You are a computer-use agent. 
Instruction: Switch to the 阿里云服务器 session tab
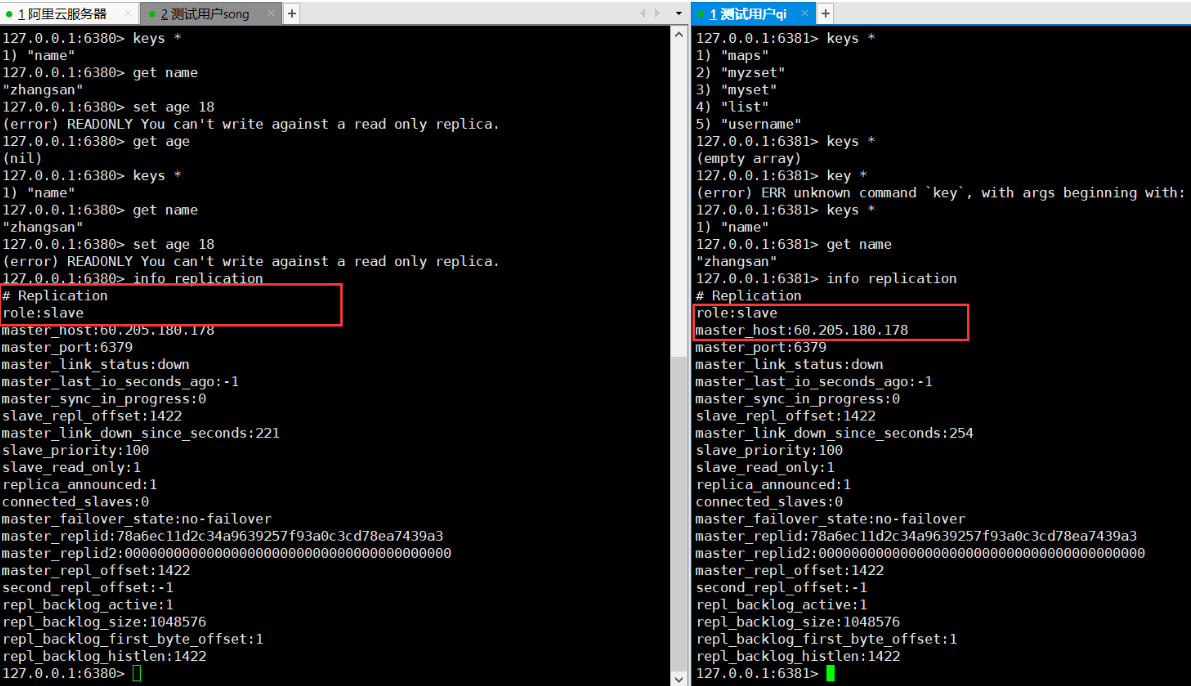[x=68, y=14]
